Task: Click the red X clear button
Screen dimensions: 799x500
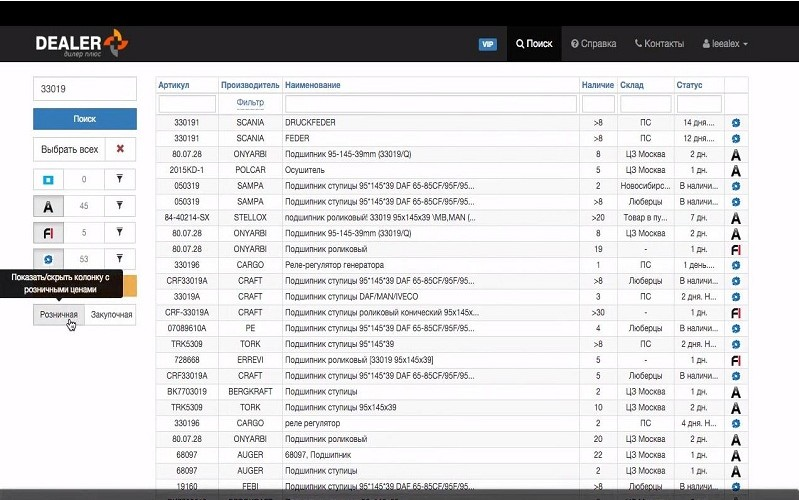Action: pos(120,149)
